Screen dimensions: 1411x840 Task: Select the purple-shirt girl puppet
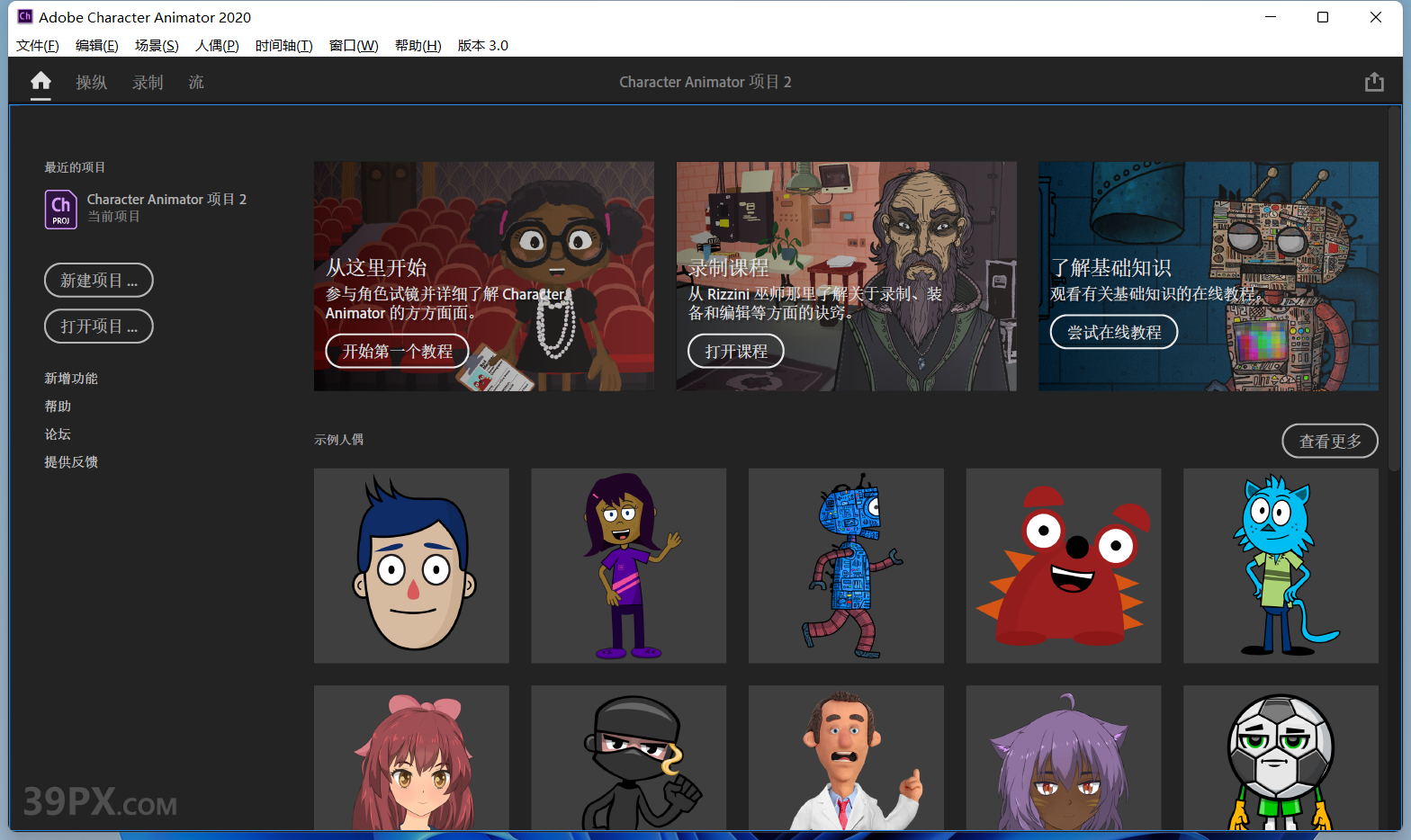(x=629, y=566)
